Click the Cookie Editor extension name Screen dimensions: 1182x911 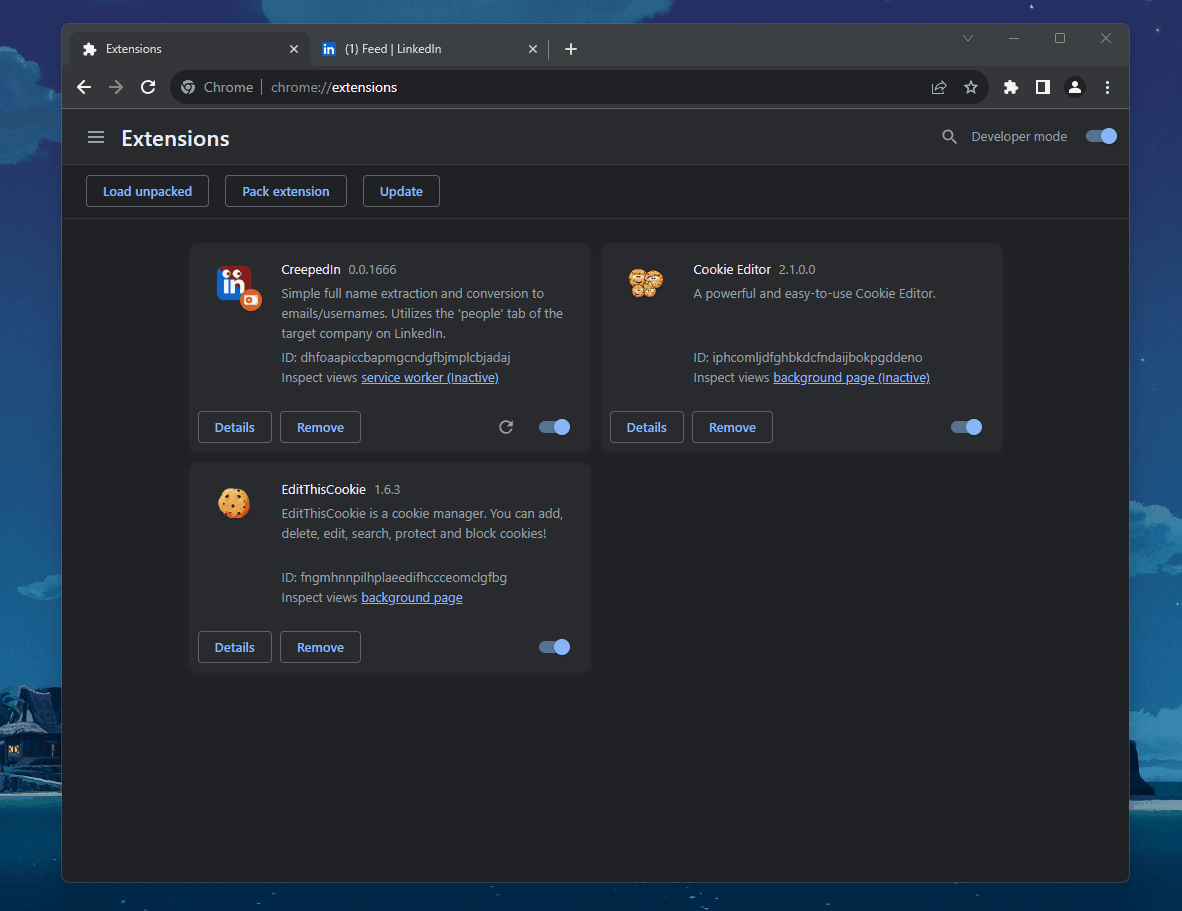coord(732,270)
